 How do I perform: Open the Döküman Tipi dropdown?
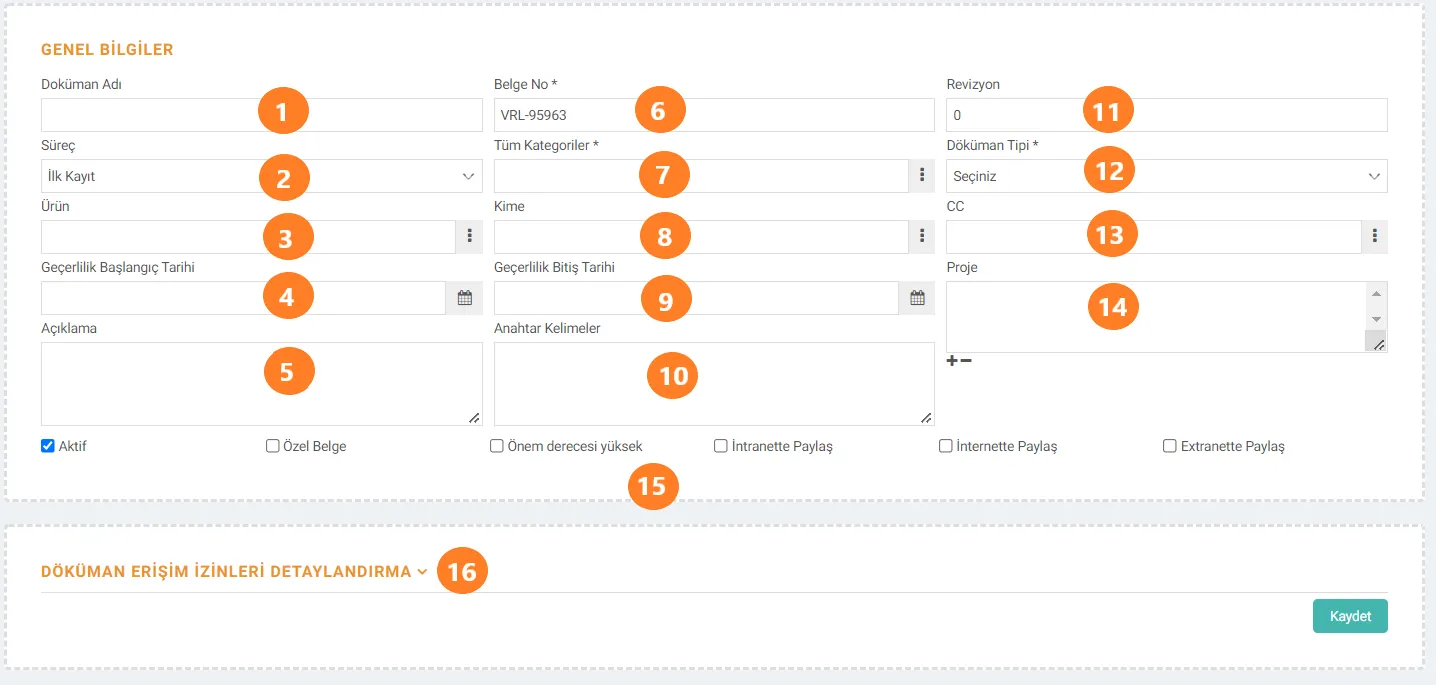(1167, 176)
